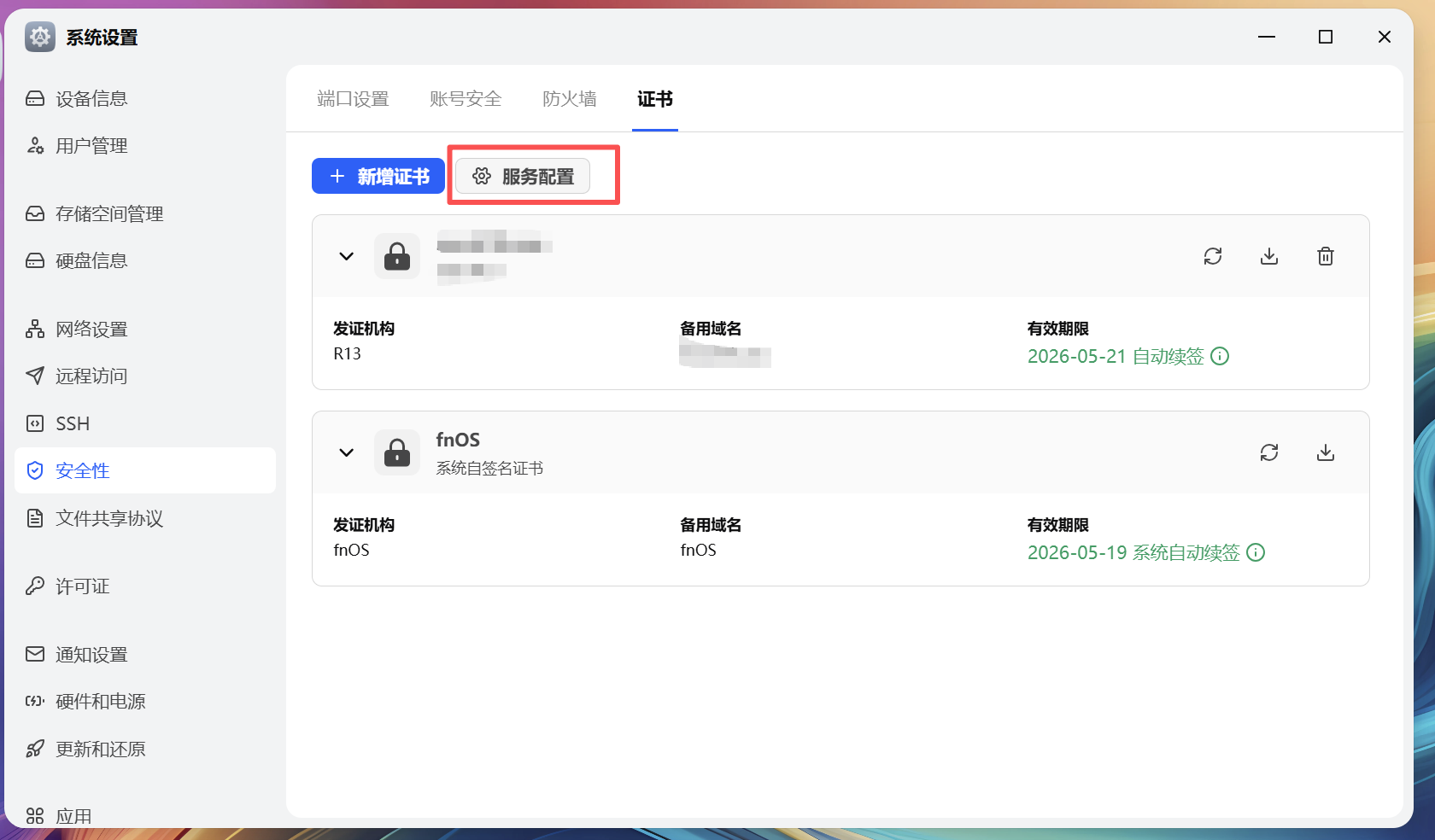Click the fnOS certificate lock icon
Viewport: 1435px width, 840px height.
pos(397,452)
